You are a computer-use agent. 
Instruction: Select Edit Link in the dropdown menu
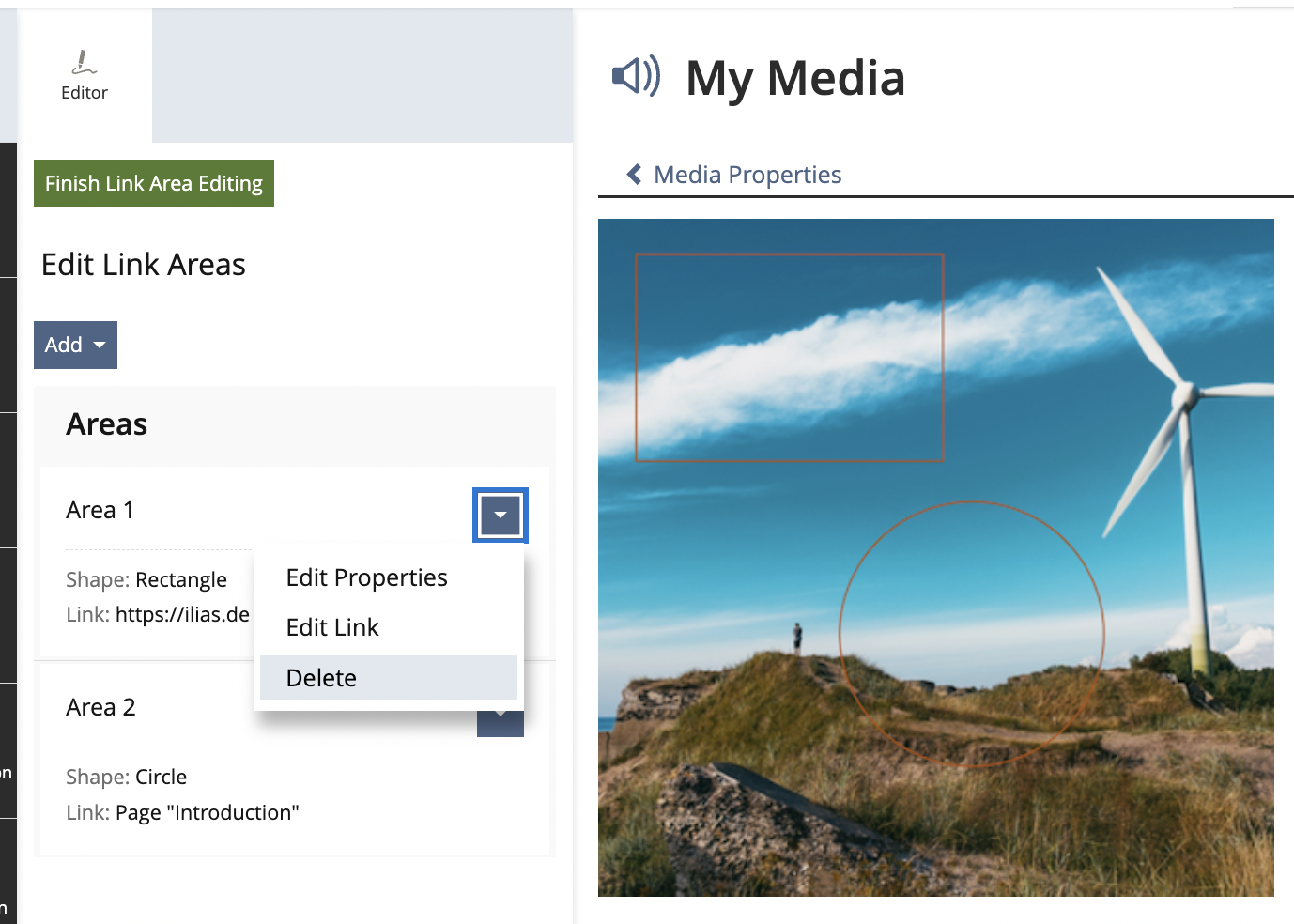(x=332, y=627)
